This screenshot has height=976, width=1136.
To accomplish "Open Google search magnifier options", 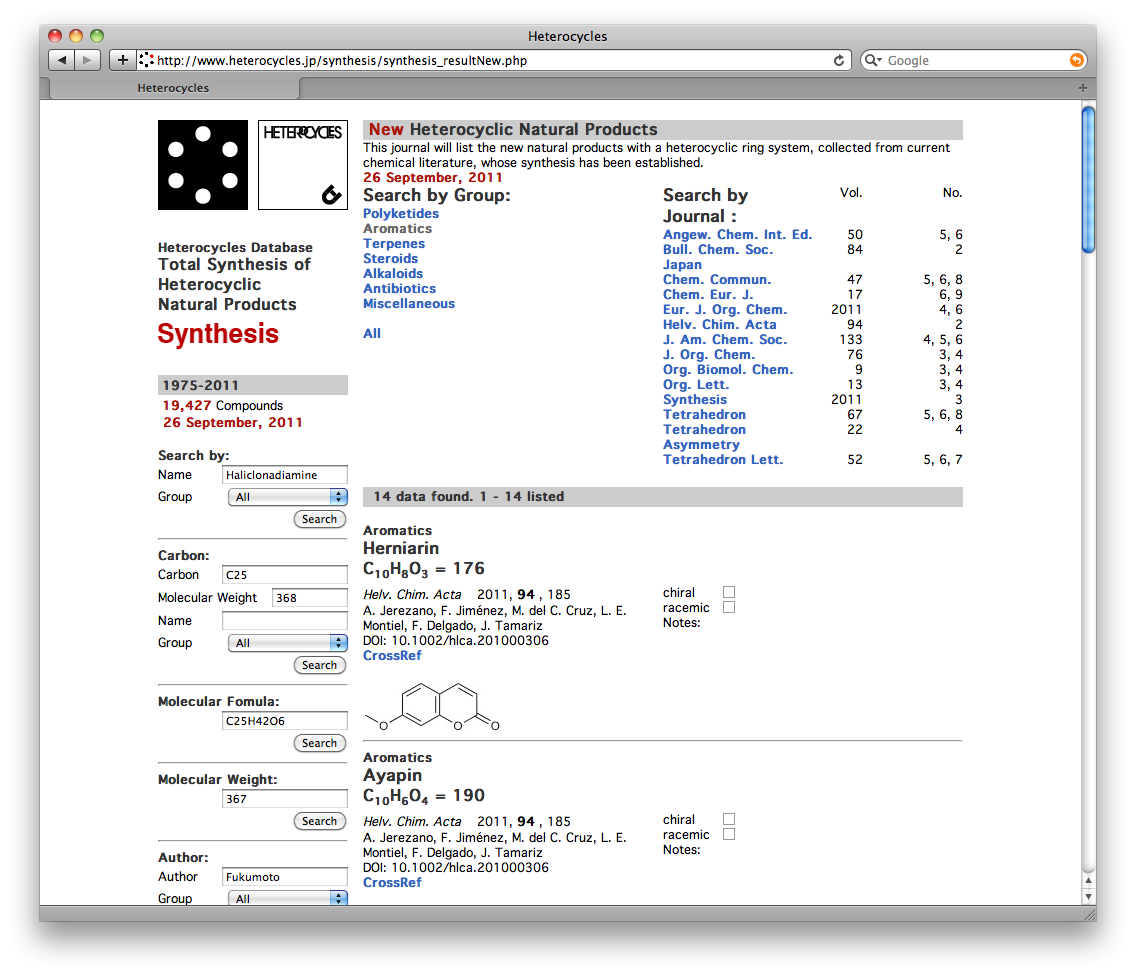I will click(873, 60).
